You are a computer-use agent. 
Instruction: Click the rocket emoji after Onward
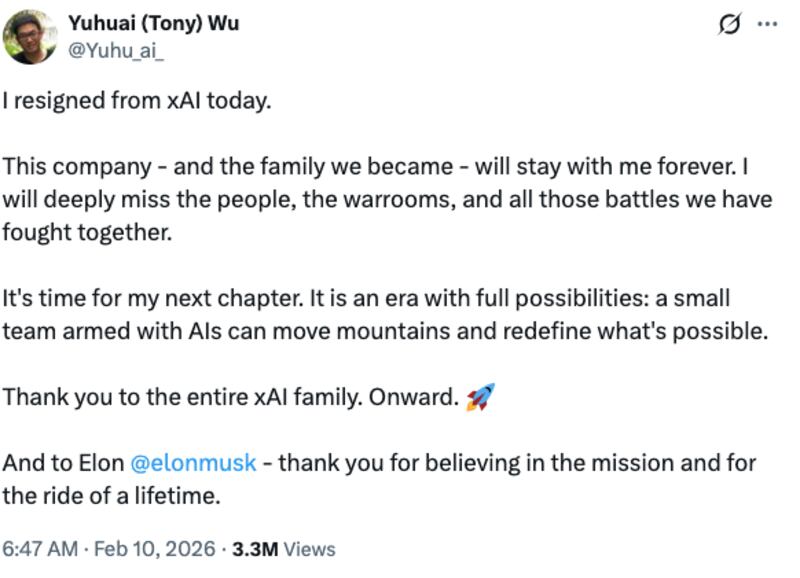coord(480,397)
